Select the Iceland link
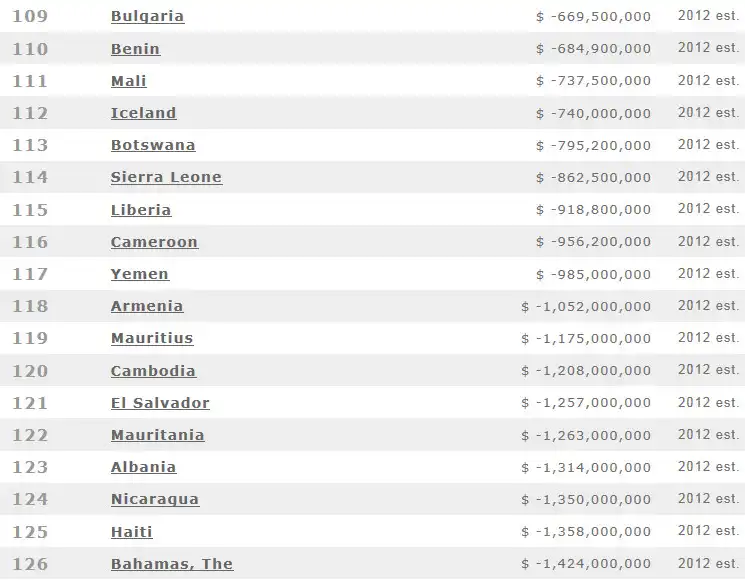 [143, 113]
